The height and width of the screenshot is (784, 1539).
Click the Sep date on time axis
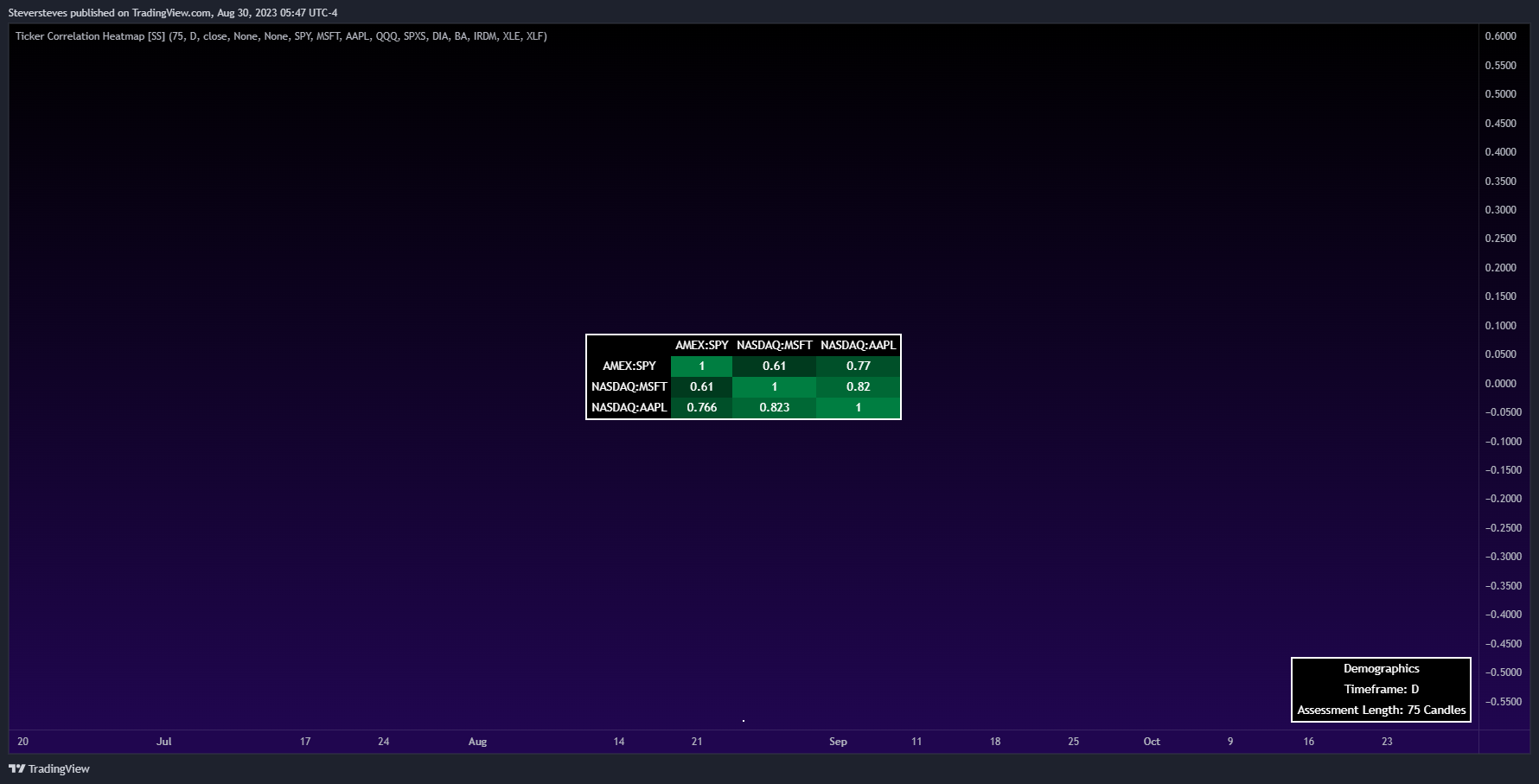(x=839, y=742)
